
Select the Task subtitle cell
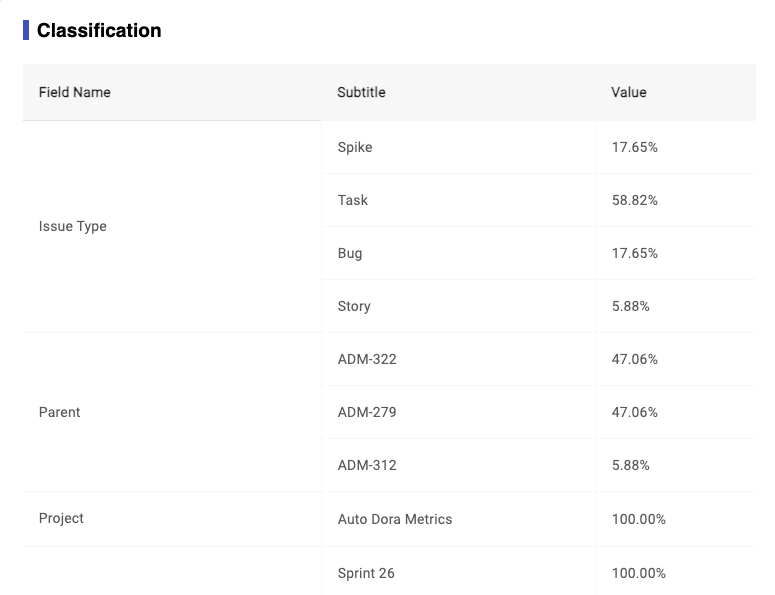pos(353,200)
